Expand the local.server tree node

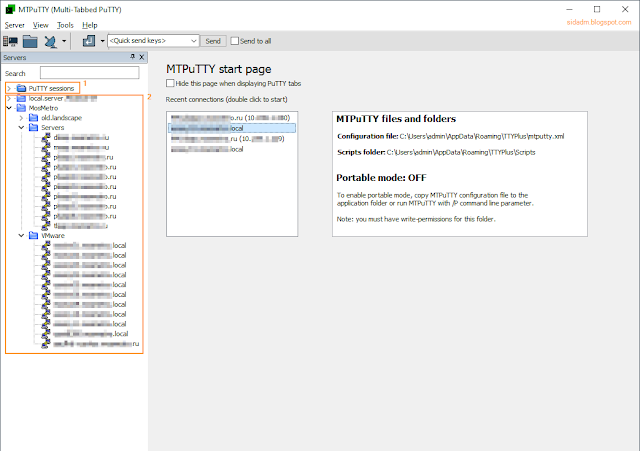click(9, 98)
